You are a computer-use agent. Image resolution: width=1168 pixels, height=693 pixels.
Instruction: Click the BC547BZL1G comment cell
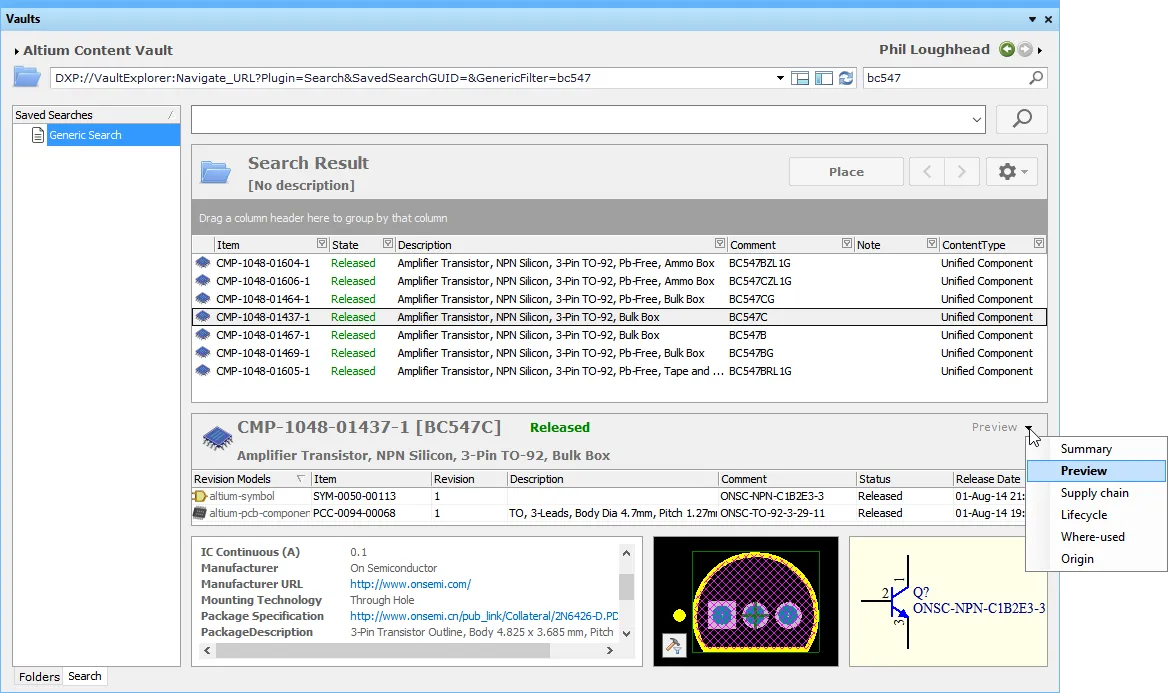tap(760, 263)
